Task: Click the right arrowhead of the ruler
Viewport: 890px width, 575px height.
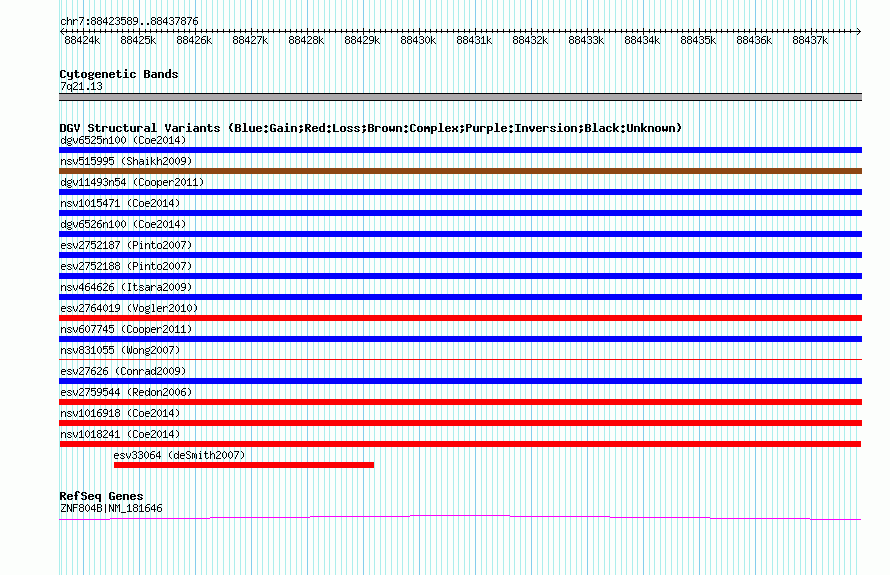Action: tap(859, 31)
